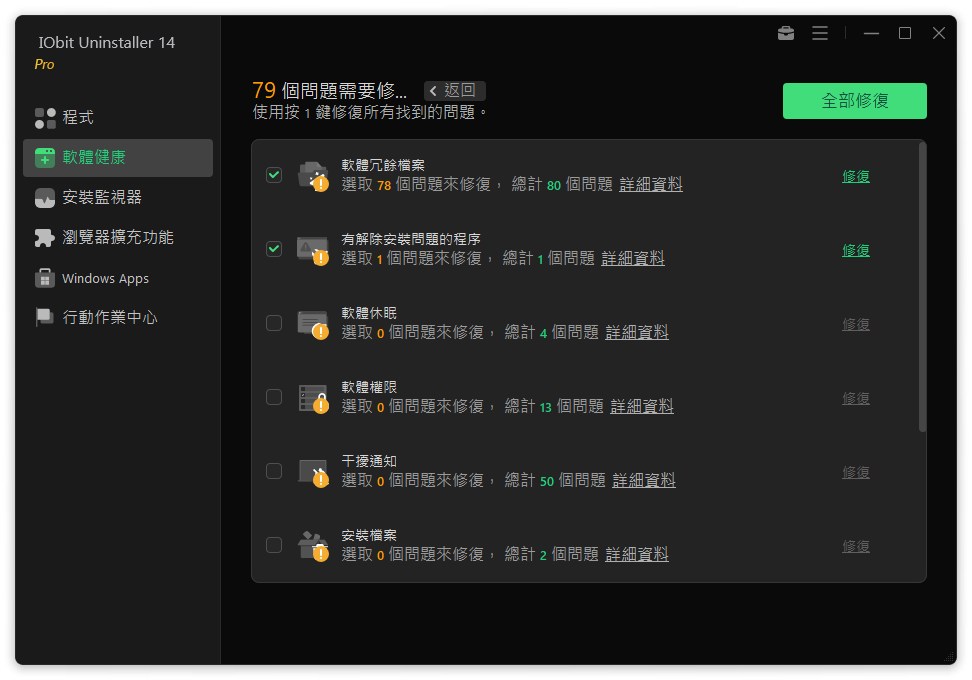The height and width of the screenshot is (680, 972).
Task: Click the IObit Uninstaller 14 title
Action: pyautogui.click(x=107, y=43)
